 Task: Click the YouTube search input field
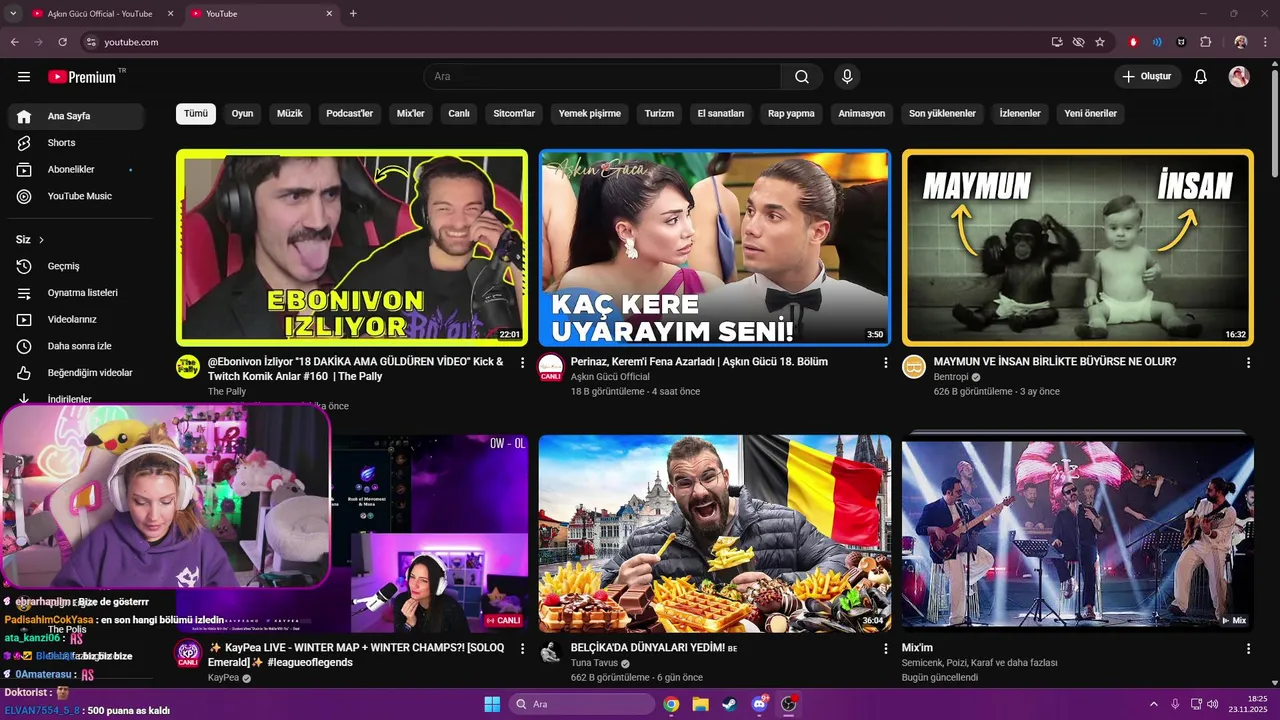pos(603,77)
